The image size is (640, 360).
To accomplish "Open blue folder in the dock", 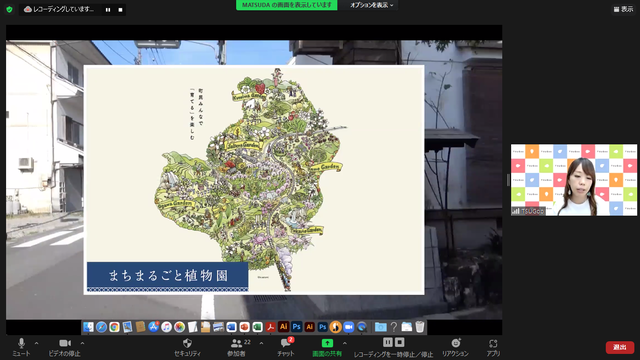I will [380, 327].
